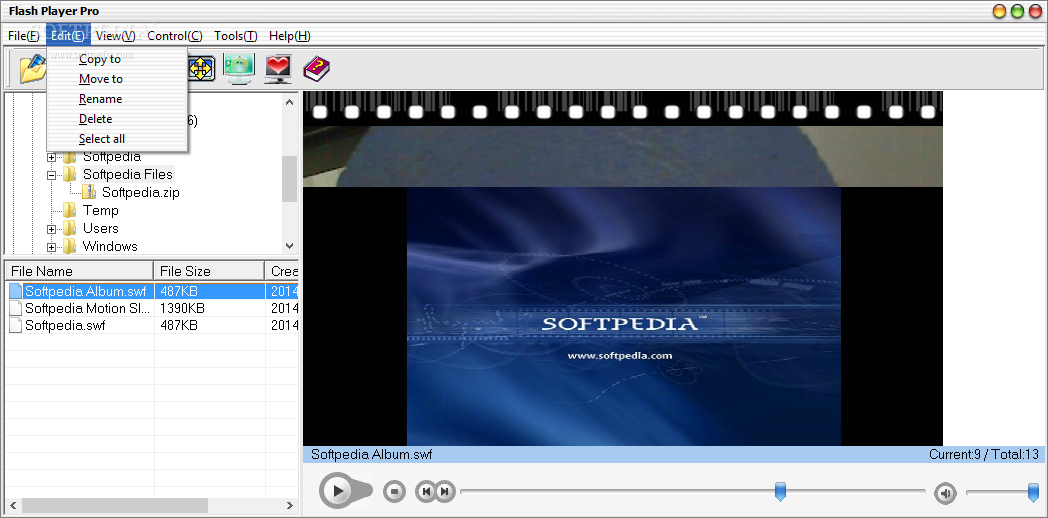This screenshot has width=1048, height=518.
Task: Click the zip icon next to Softpedia.zip
Action: point(90,192)
